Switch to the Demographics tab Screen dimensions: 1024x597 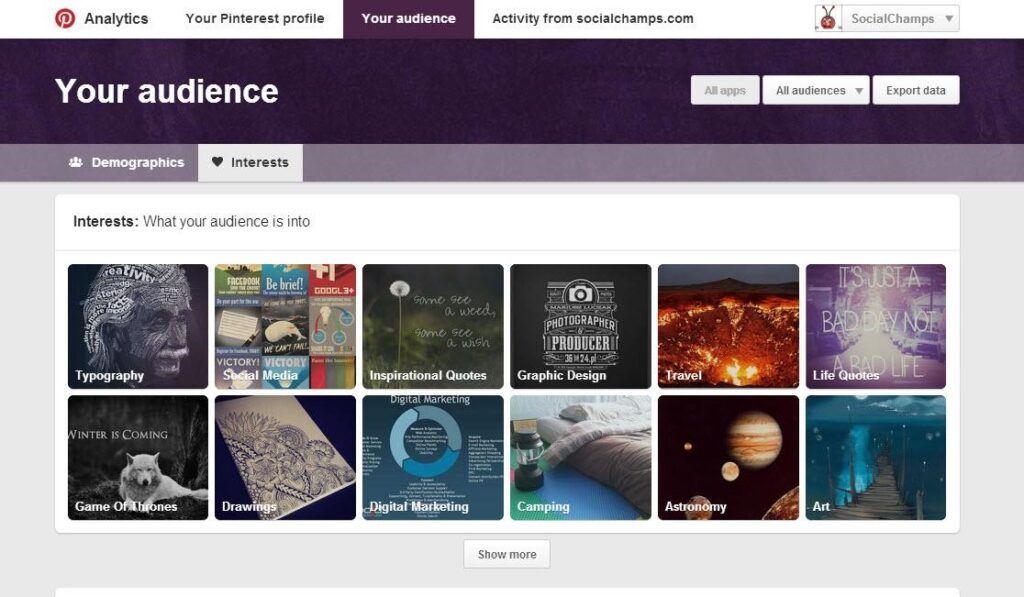click(127, 163)
